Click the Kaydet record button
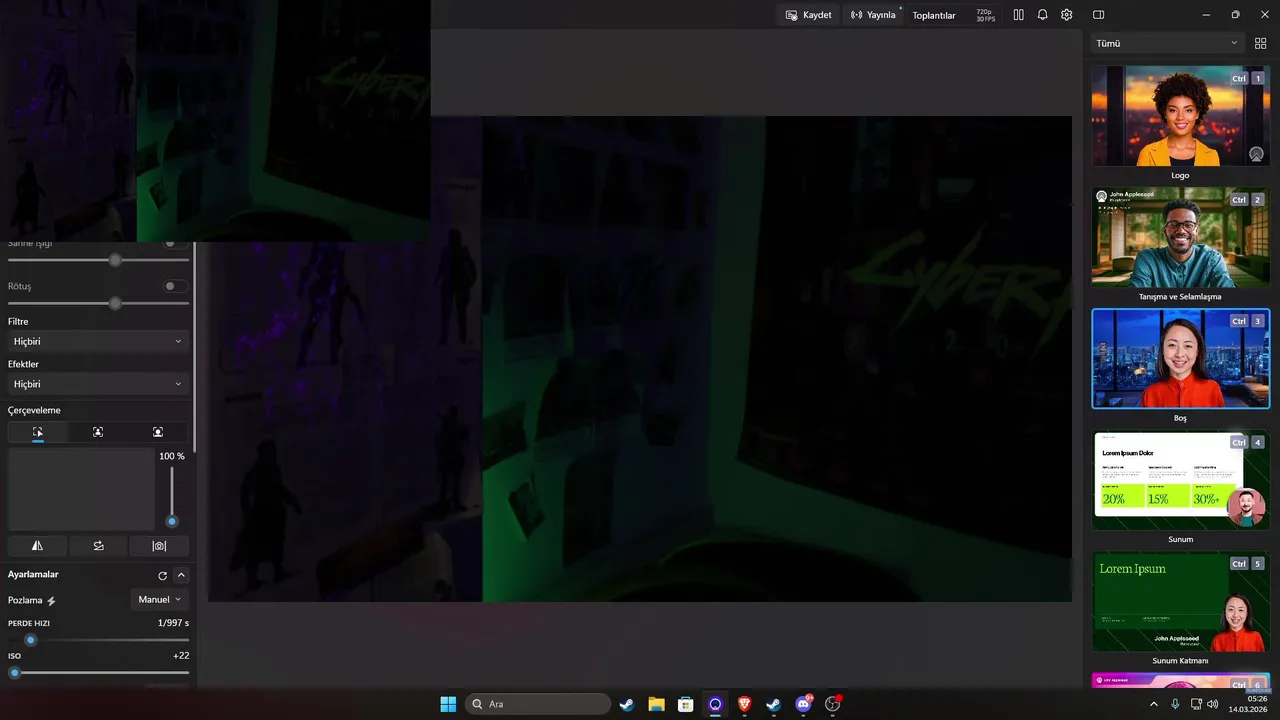The height and width of the screenshot is (720, 1280). [x=808, y=15]
